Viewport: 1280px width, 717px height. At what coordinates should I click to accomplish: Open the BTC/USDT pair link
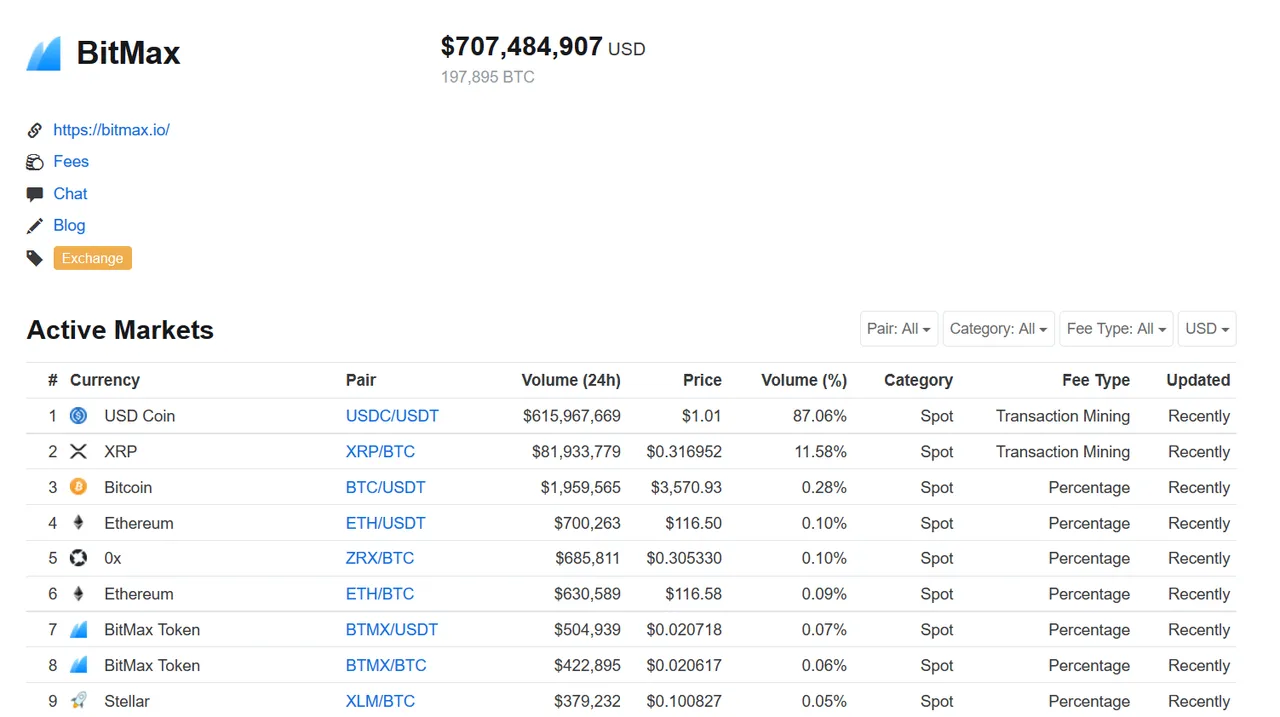coord(385,487)
